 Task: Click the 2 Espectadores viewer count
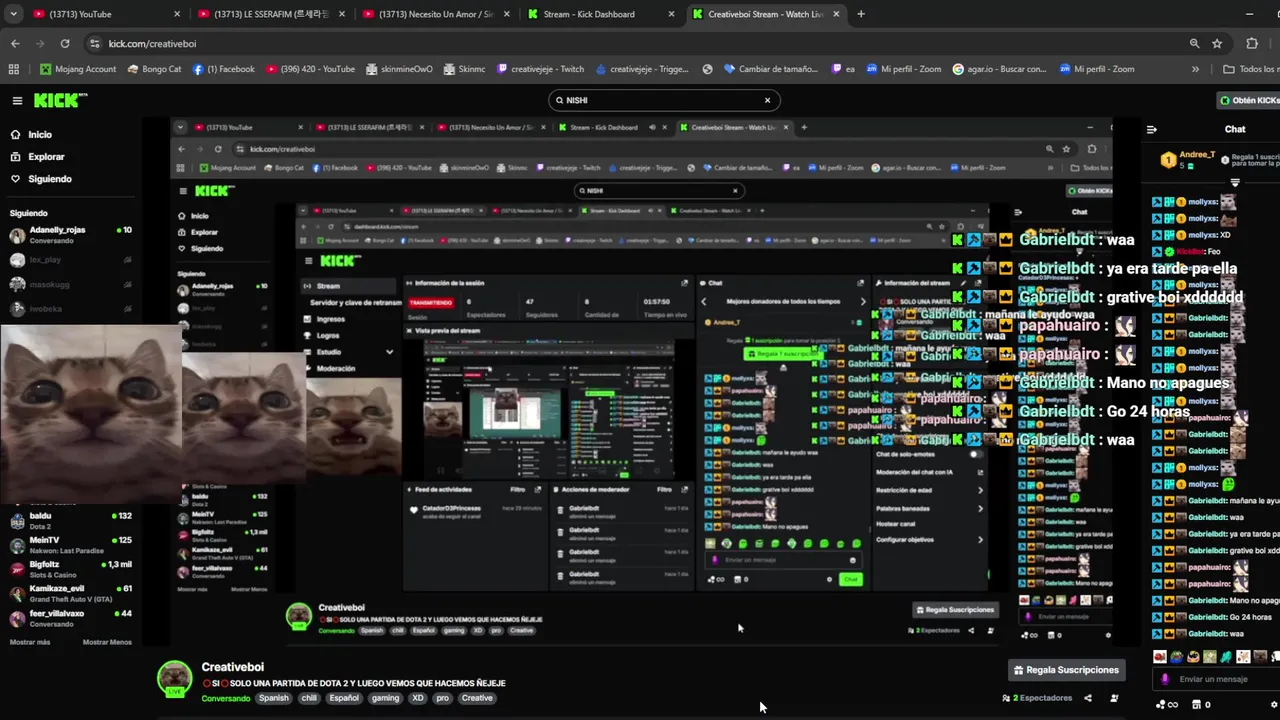tap(1037, 698)
